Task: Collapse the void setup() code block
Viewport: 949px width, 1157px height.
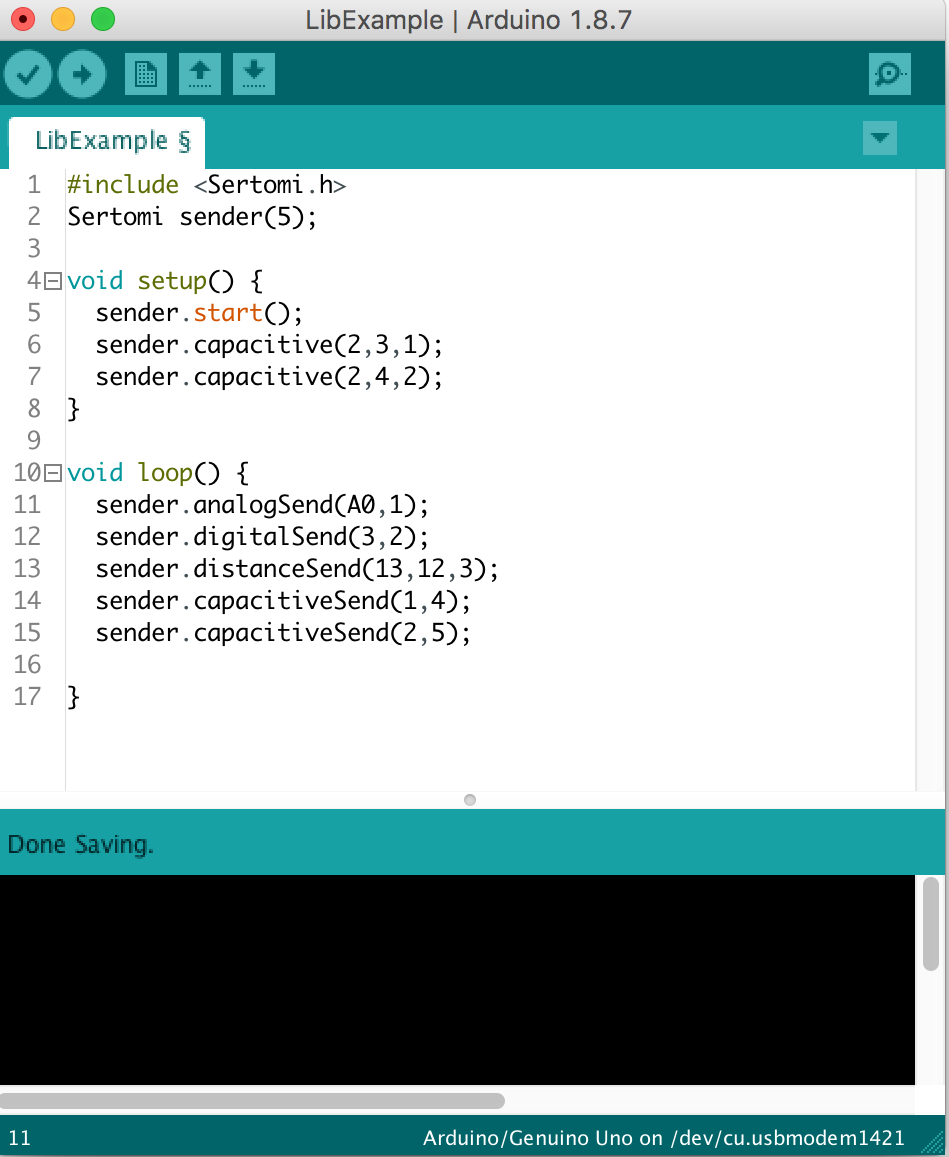Action: 54,281
